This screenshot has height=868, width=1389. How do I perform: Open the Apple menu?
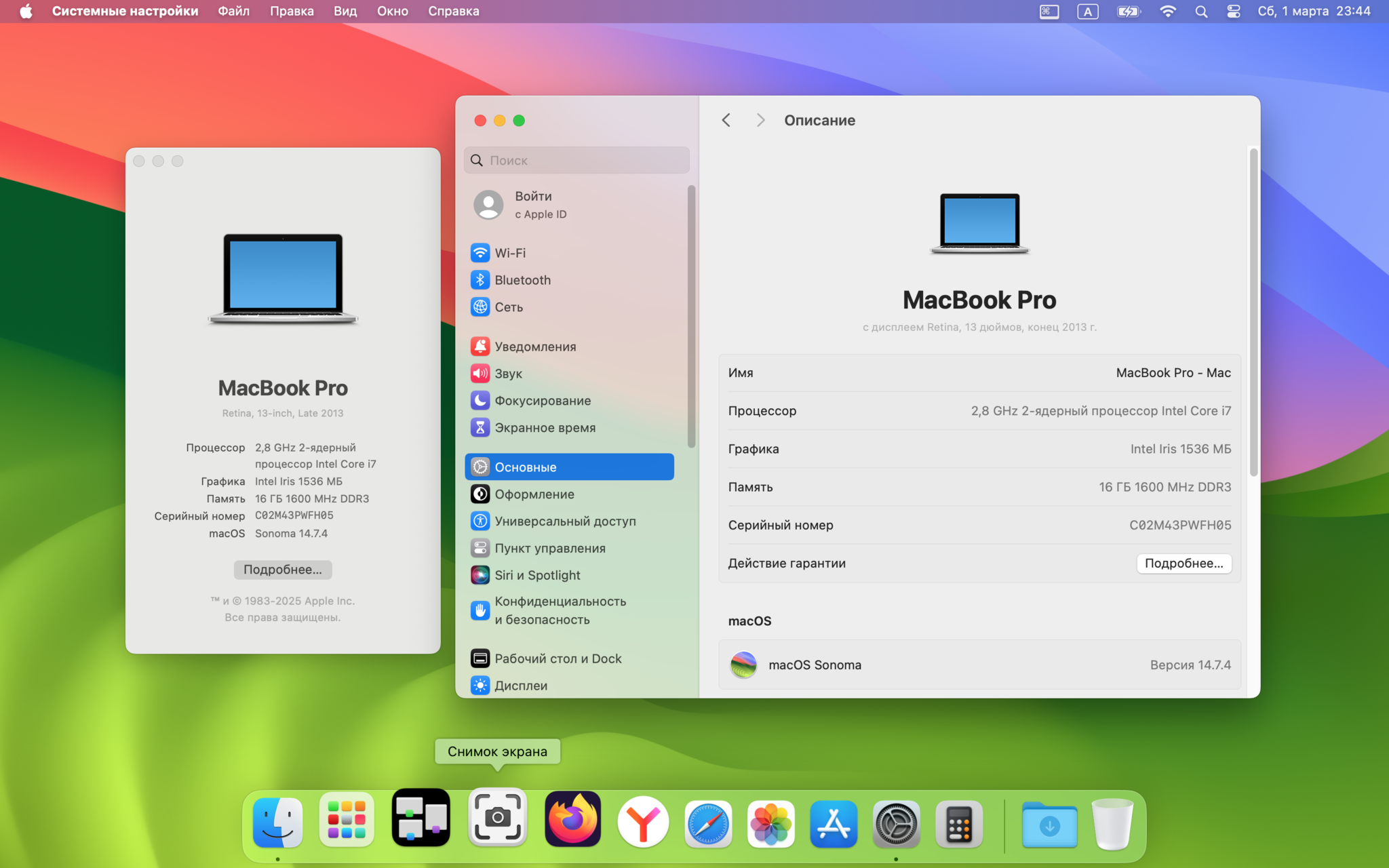26,11
